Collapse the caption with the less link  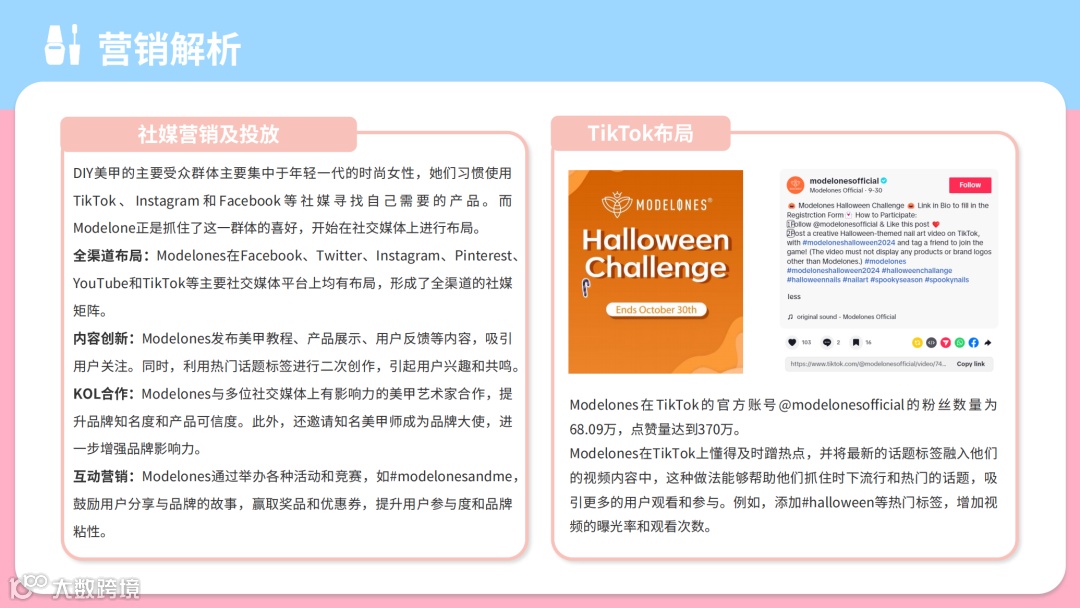coord(794,296)
